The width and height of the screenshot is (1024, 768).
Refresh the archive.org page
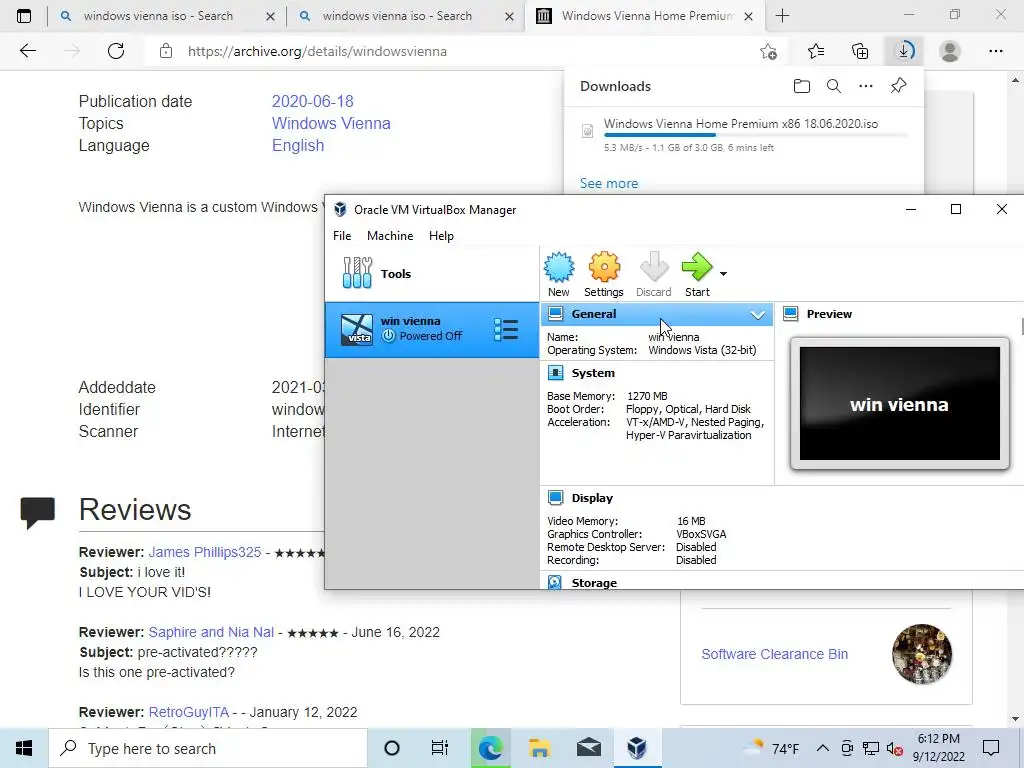116,51
